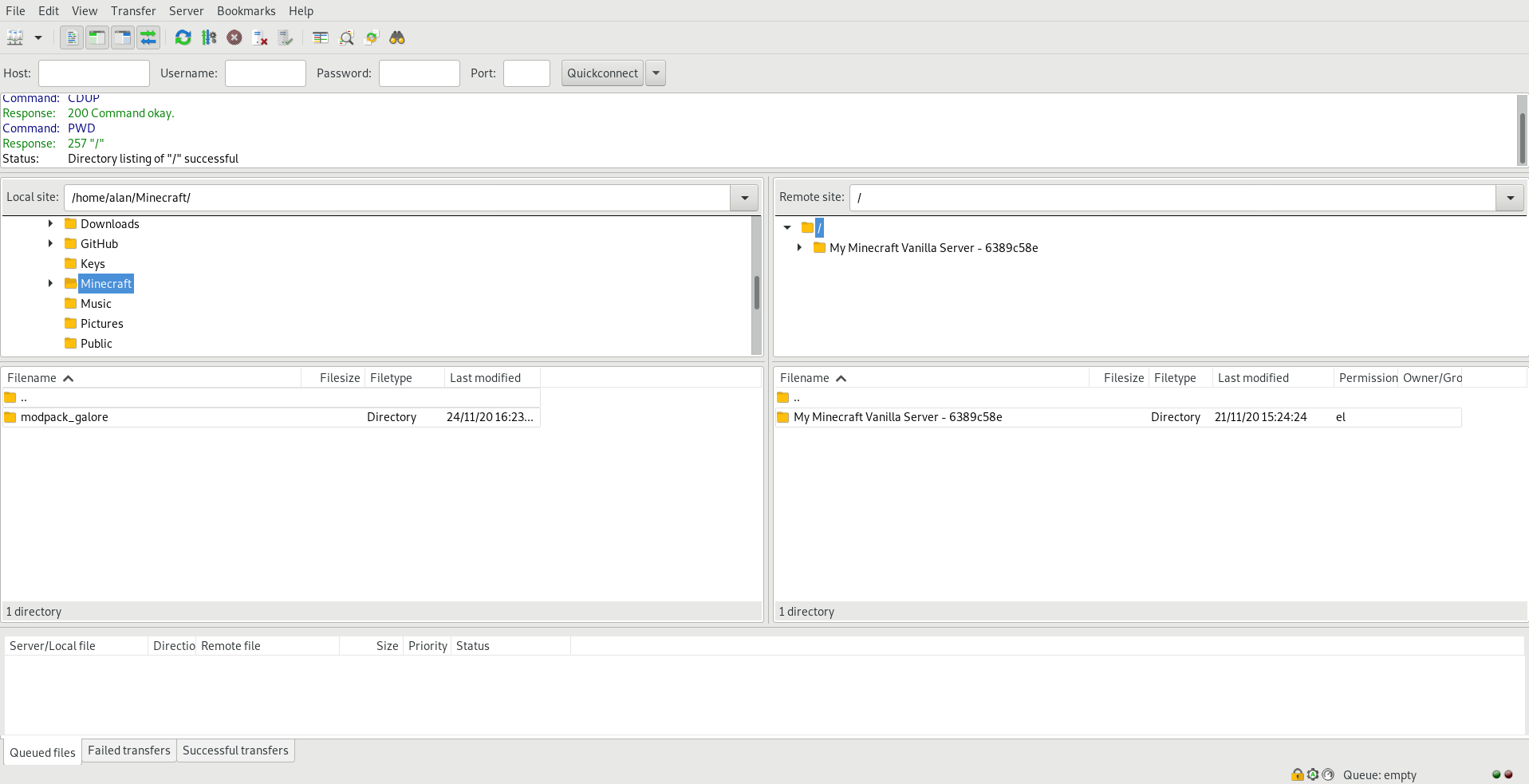The height and width of the screenshot is (784, 1529).
Task: Open the File menu
Action: point(15,10)
